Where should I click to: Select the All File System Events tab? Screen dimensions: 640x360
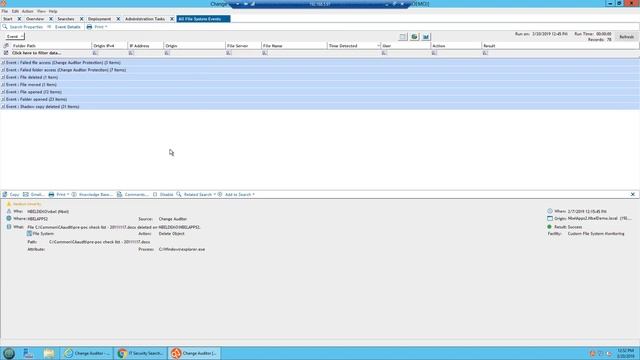pos(203,19)
